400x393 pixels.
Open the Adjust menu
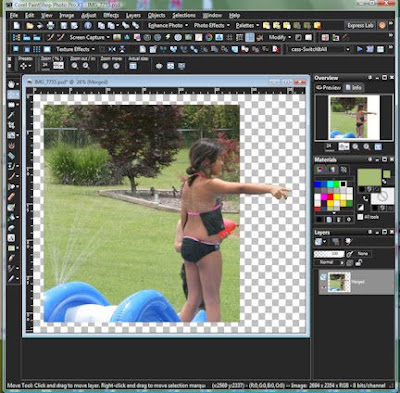click(x=88, y=15)
